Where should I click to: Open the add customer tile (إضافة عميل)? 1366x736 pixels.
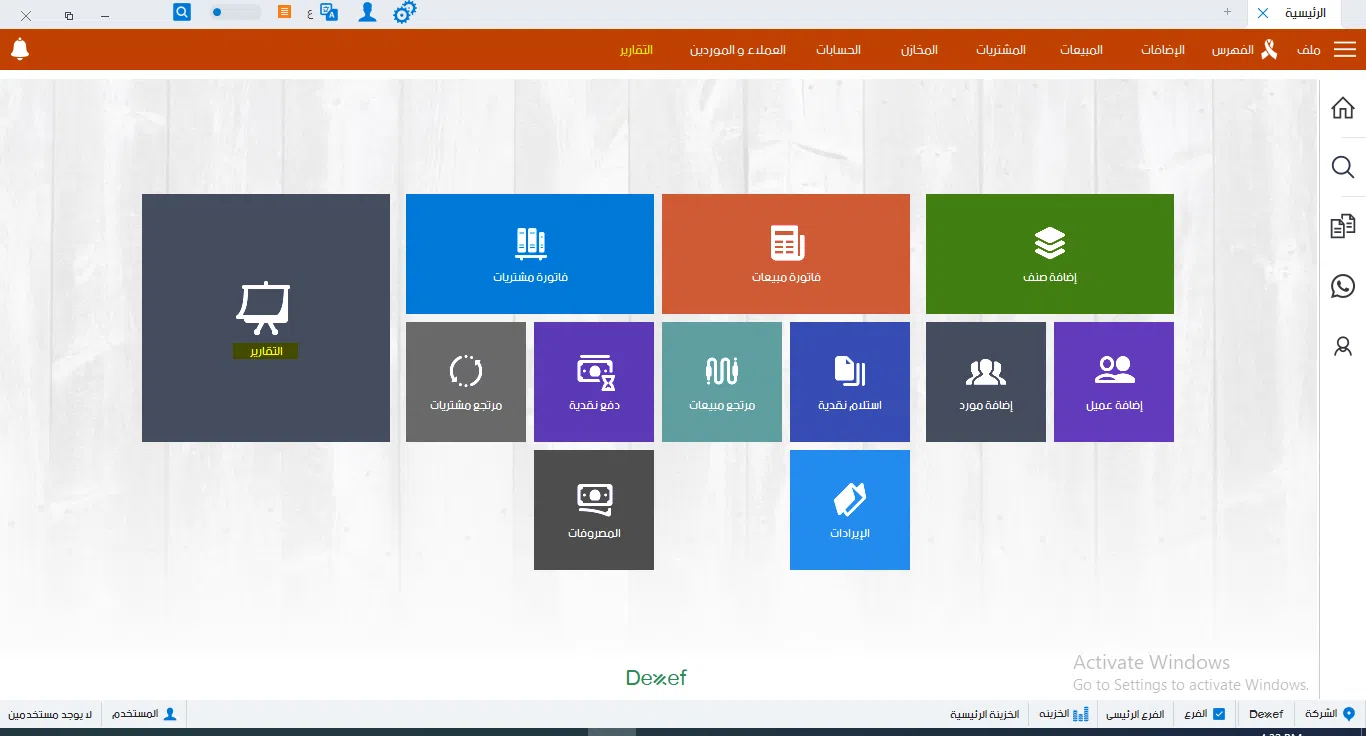(x=1114, y=382)
